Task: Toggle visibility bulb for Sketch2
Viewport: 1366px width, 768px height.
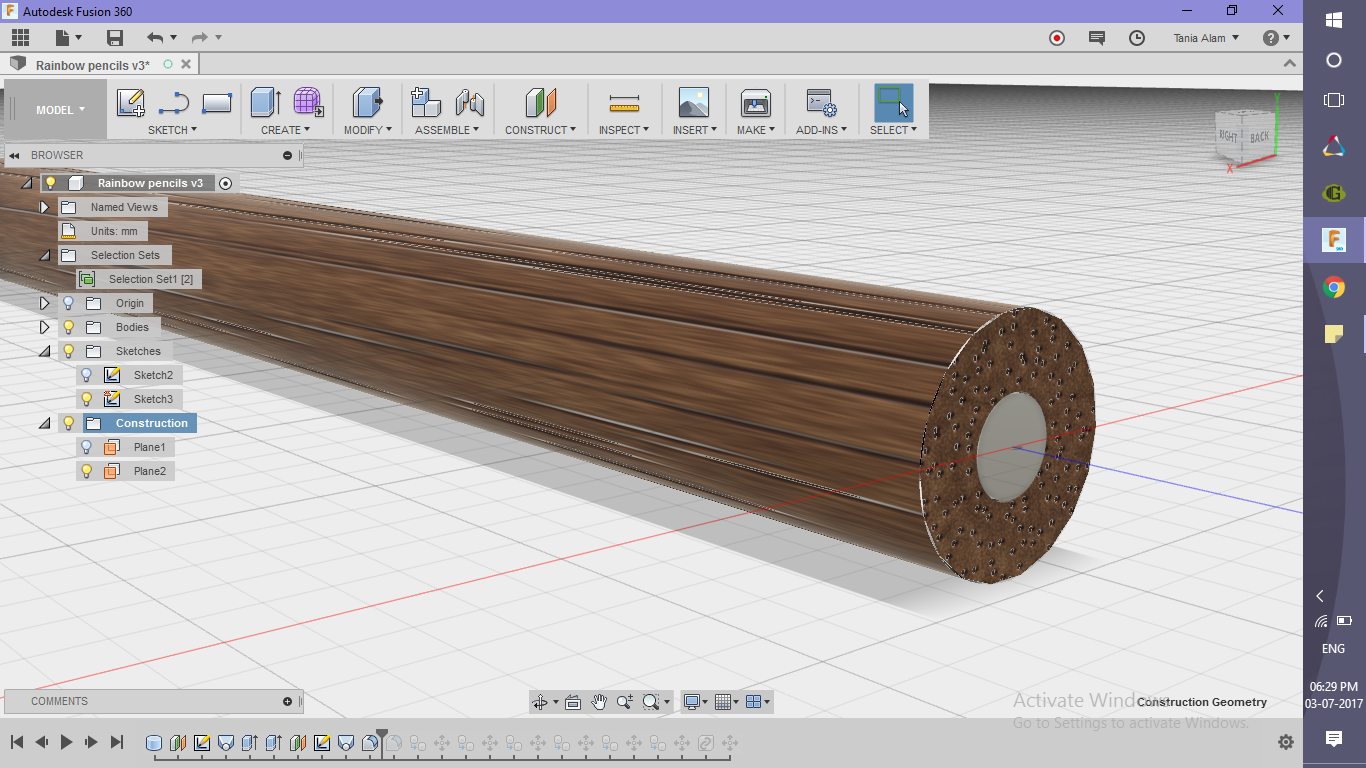Action: click(86, 375)
